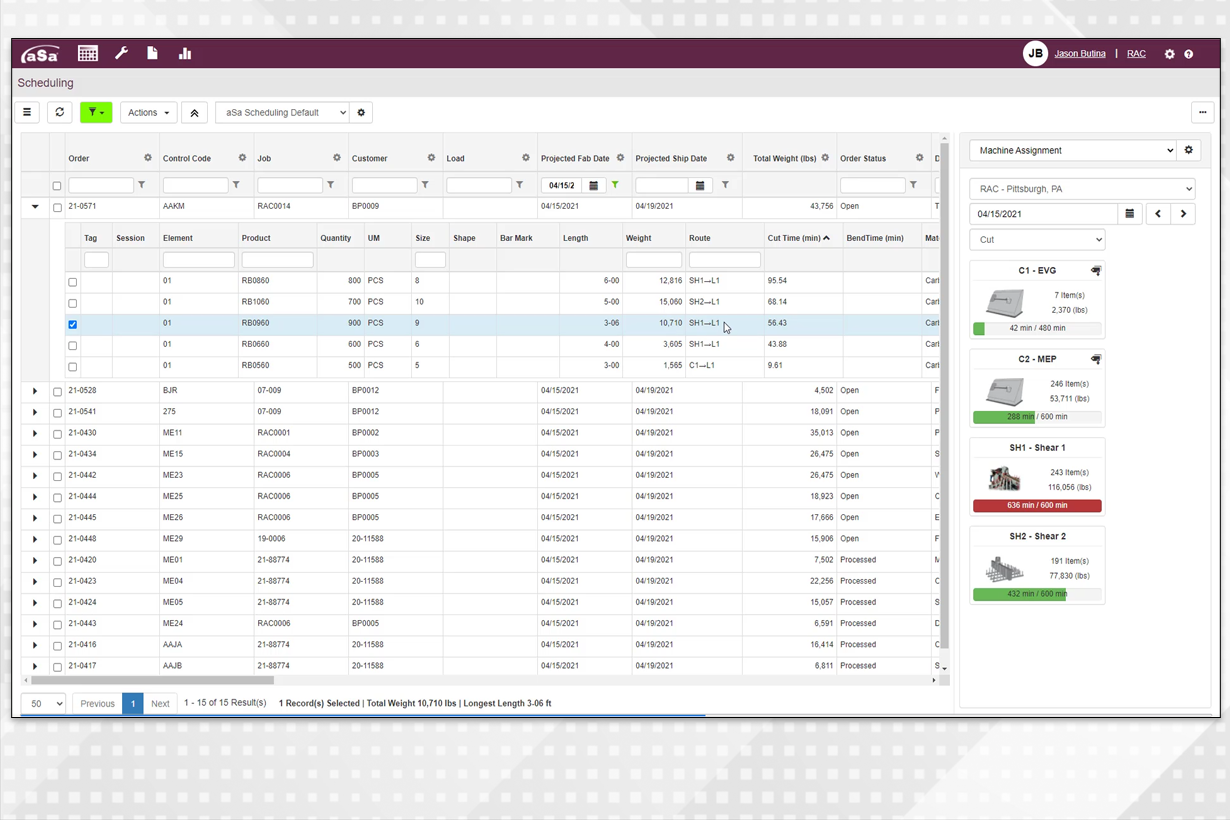Open the calendar icon in top navigation
Screen dimensions: 1230x820
pyautogui.click(x=88, y=54)
